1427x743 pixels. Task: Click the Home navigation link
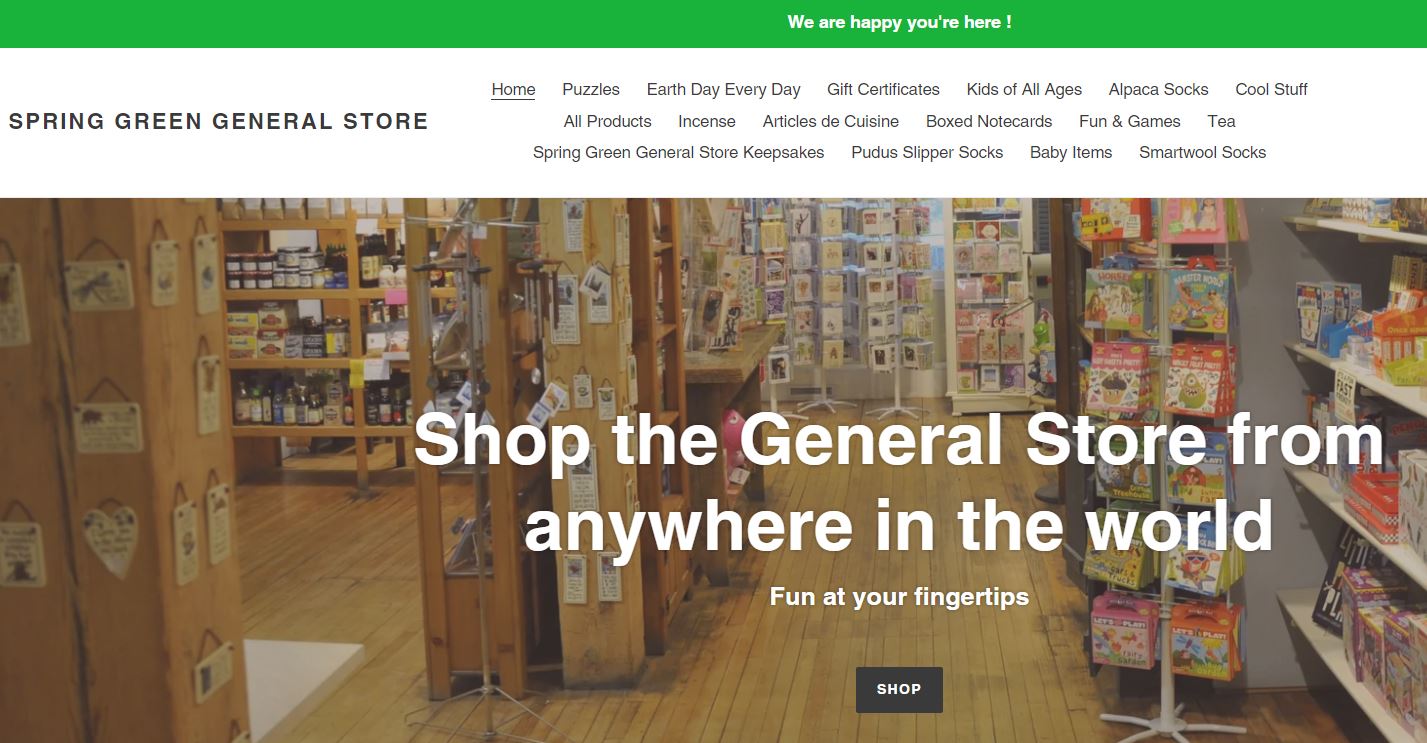tap(513, 89)
